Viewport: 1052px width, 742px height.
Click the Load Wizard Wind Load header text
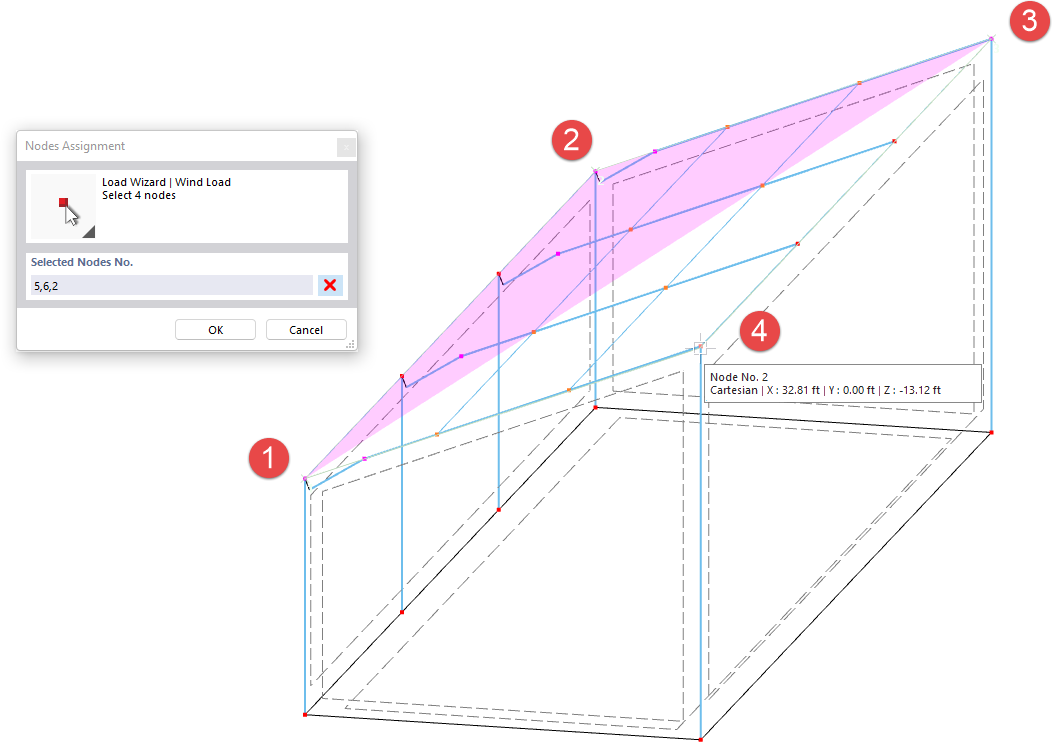(x=165, y=182)
